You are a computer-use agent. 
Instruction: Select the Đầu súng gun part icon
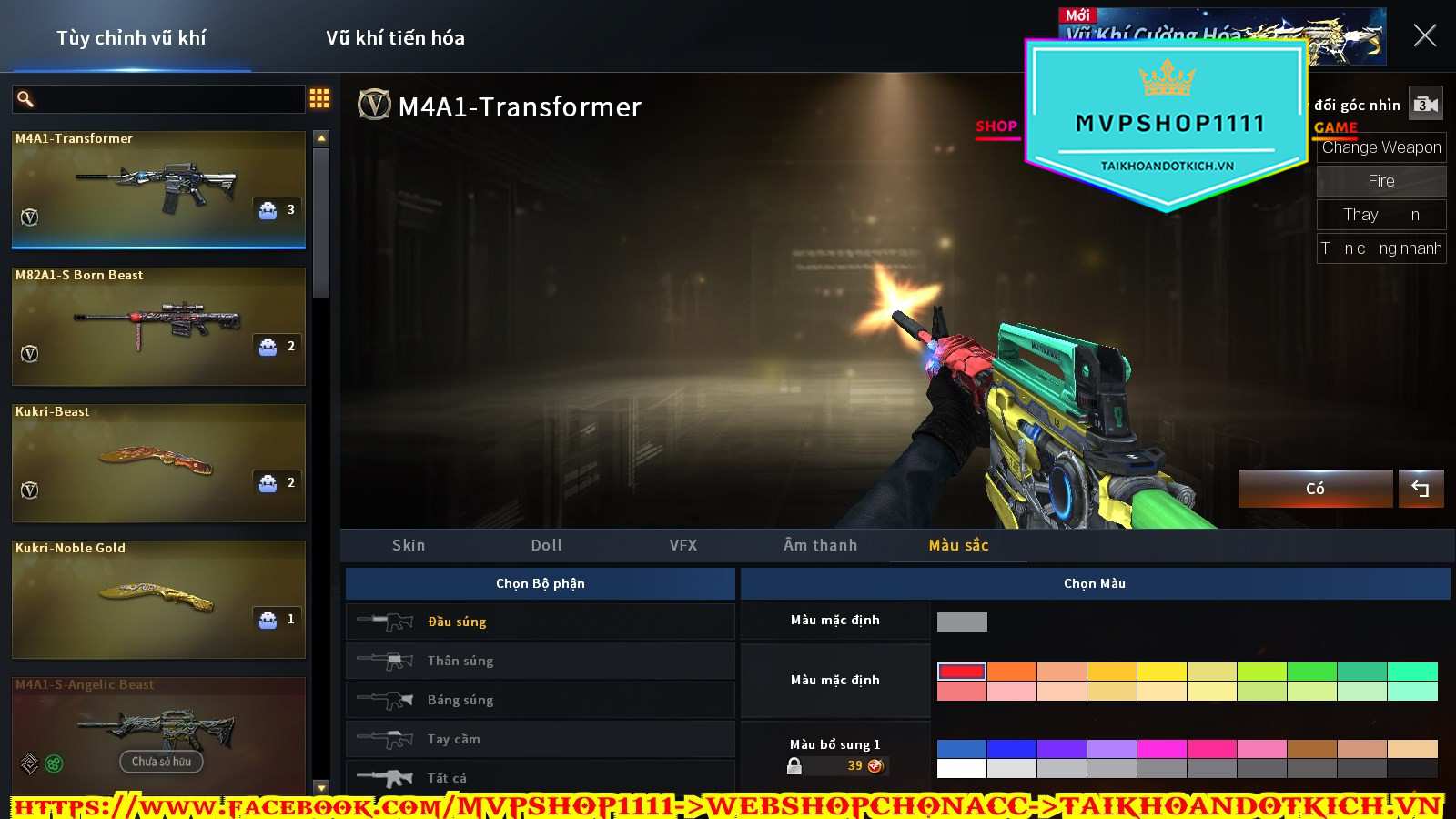tap(386, 622)
